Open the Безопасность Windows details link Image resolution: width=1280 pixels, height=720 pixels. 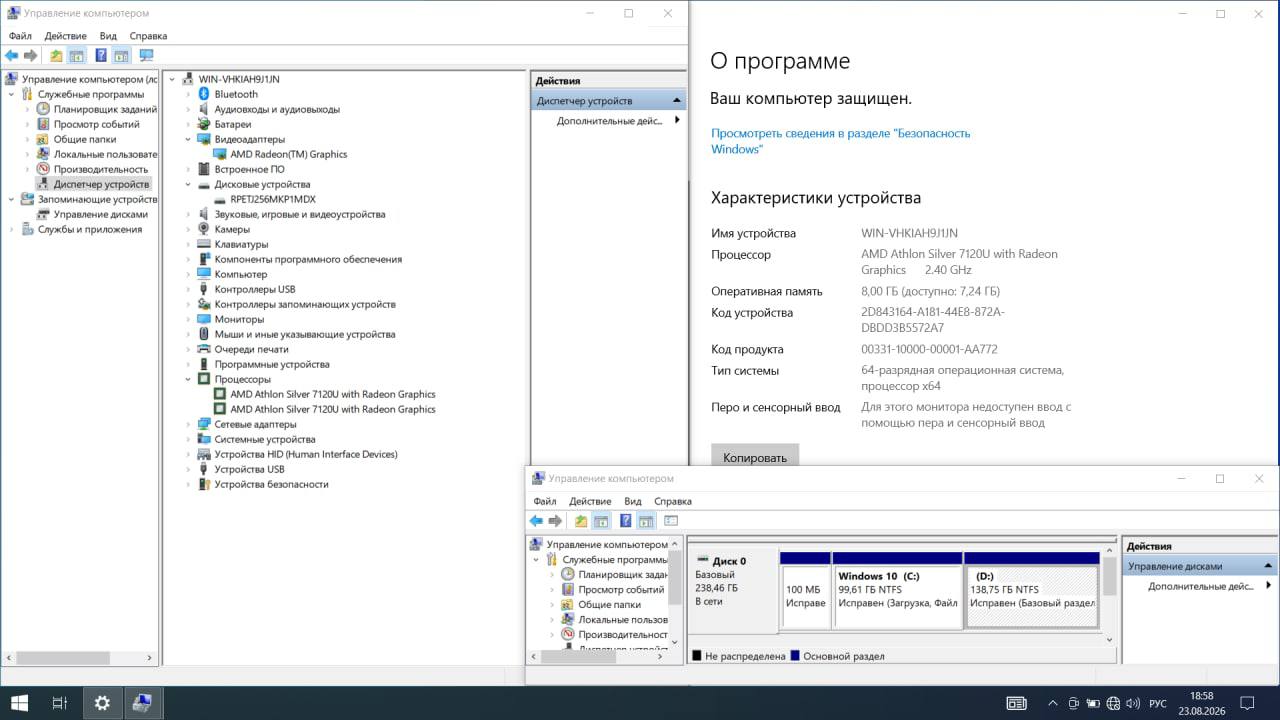(x=841, y=141)
